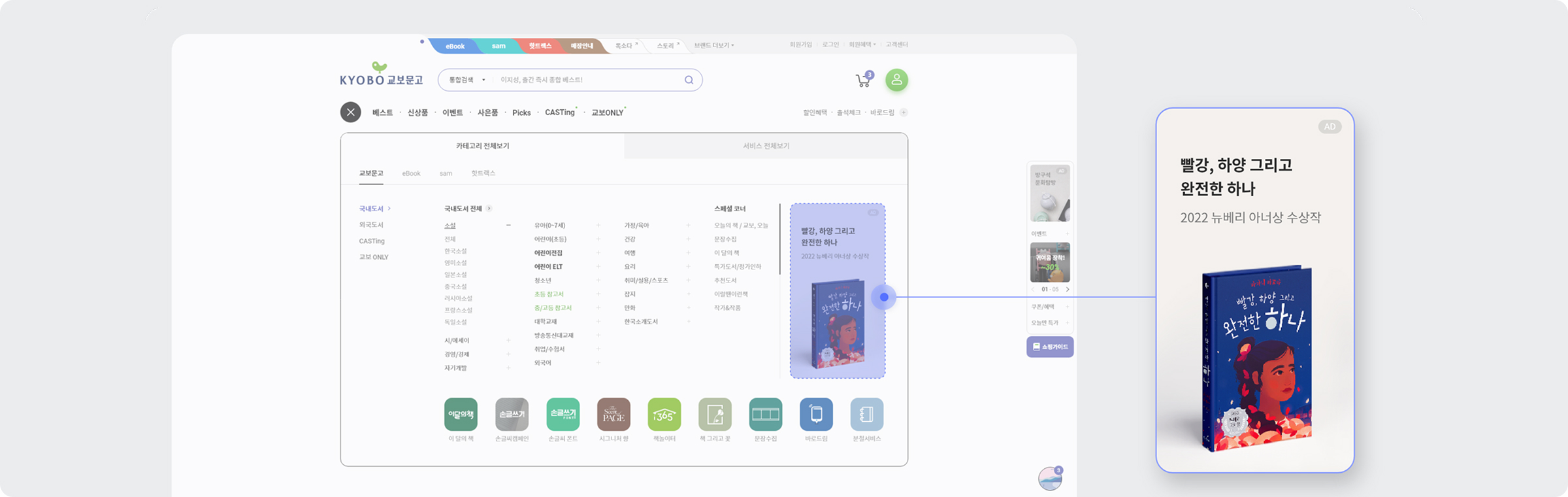Switch to the 핫트랙스 top brand tab

click(540, 46)
